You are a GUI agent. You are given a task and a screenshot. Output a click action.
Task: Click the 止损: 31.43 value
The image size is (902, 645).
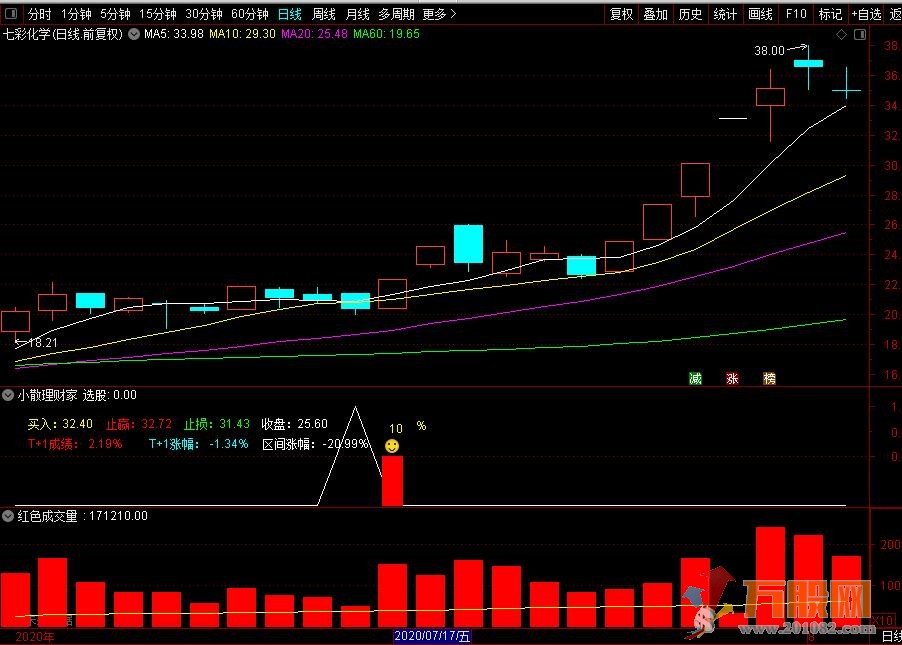tap(217, 424)
